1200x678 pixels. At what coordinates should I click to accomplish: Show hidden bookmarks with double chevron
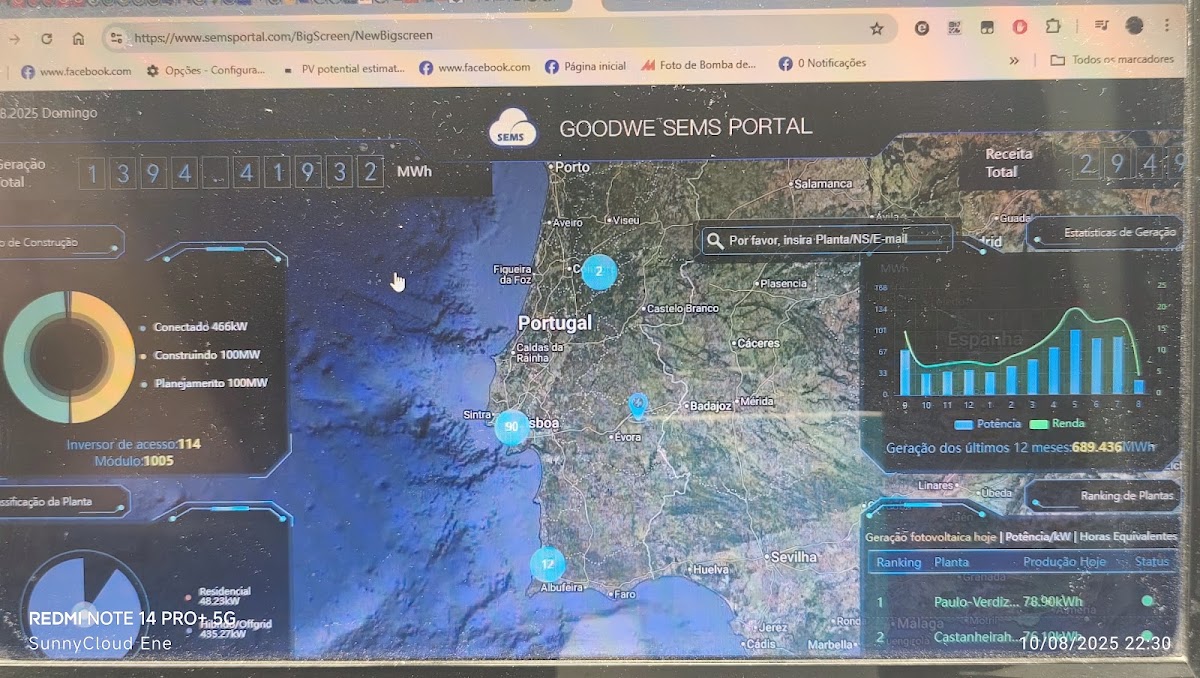point(1014,61)
